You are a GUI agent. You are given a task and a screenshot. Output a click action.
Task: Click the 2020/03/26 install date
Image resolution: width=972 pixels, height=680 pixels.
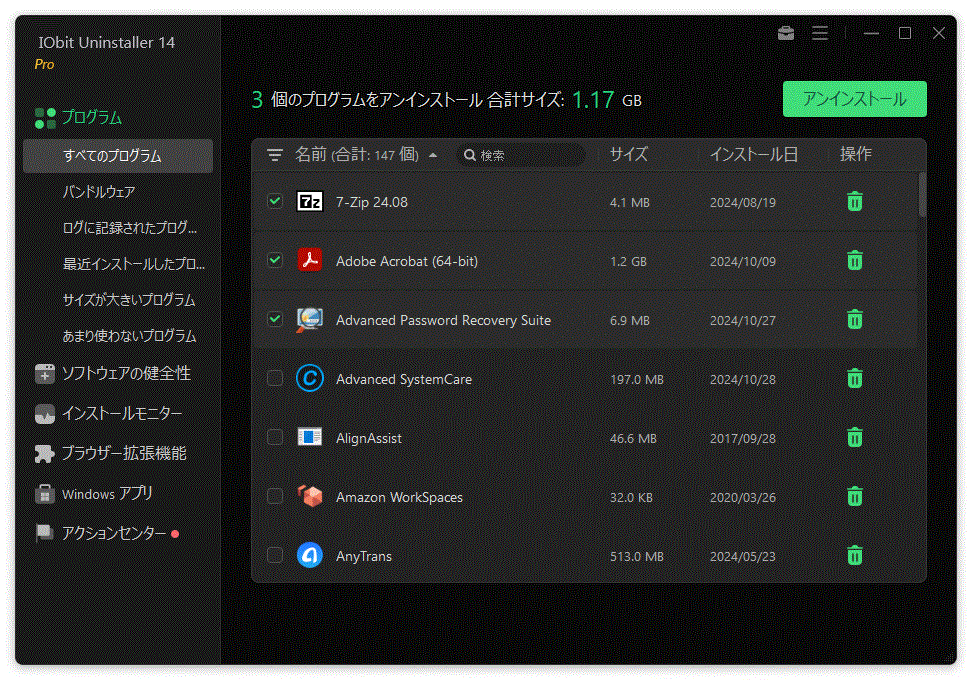point(743,497)
